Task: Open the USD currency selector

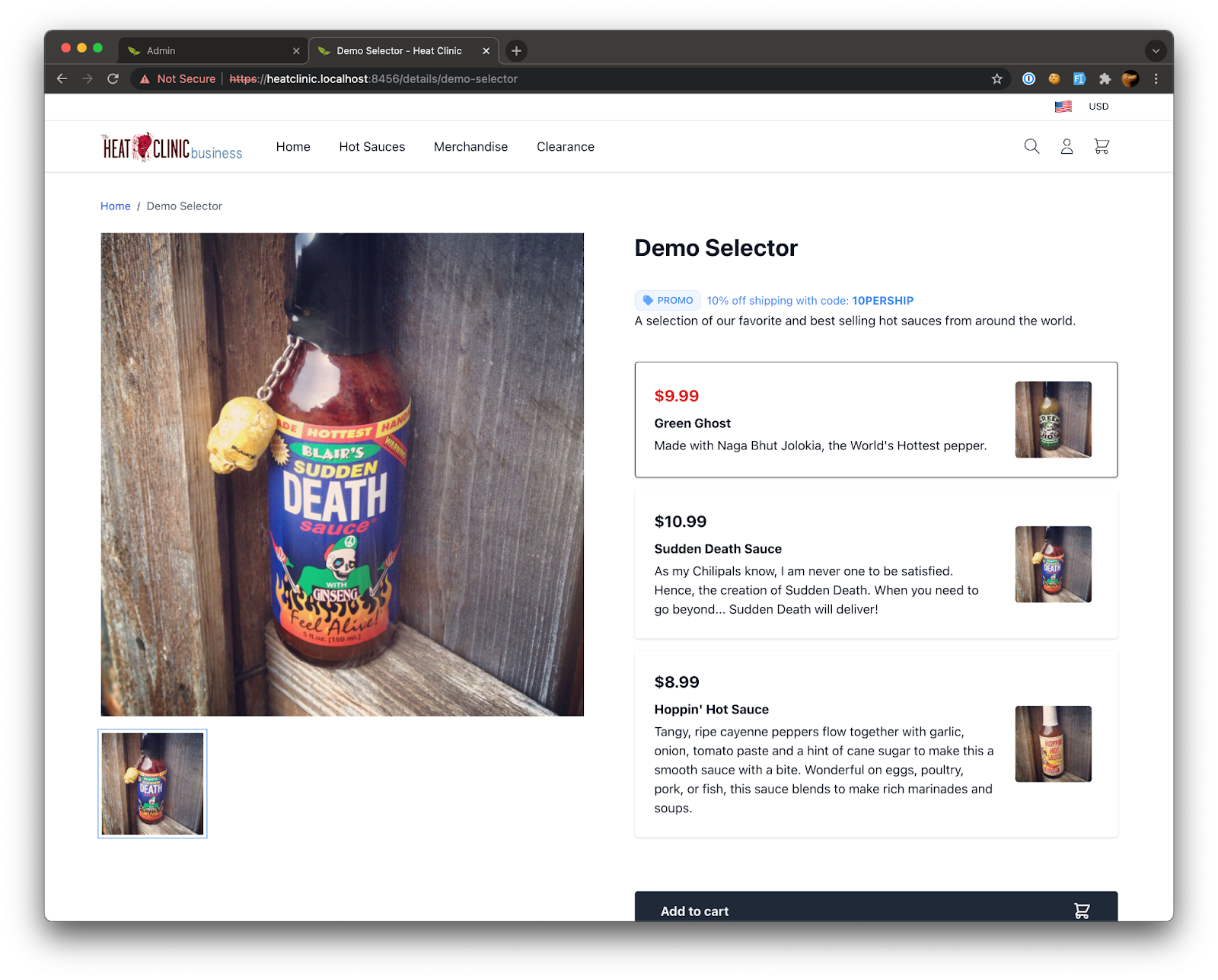Action: pos(1098,107)
